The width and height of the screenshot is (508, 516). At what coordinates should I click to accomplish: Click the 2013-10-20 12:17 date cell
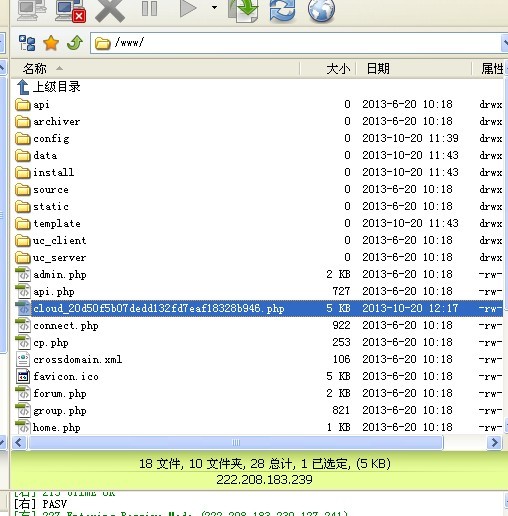(x=410, y=308)
